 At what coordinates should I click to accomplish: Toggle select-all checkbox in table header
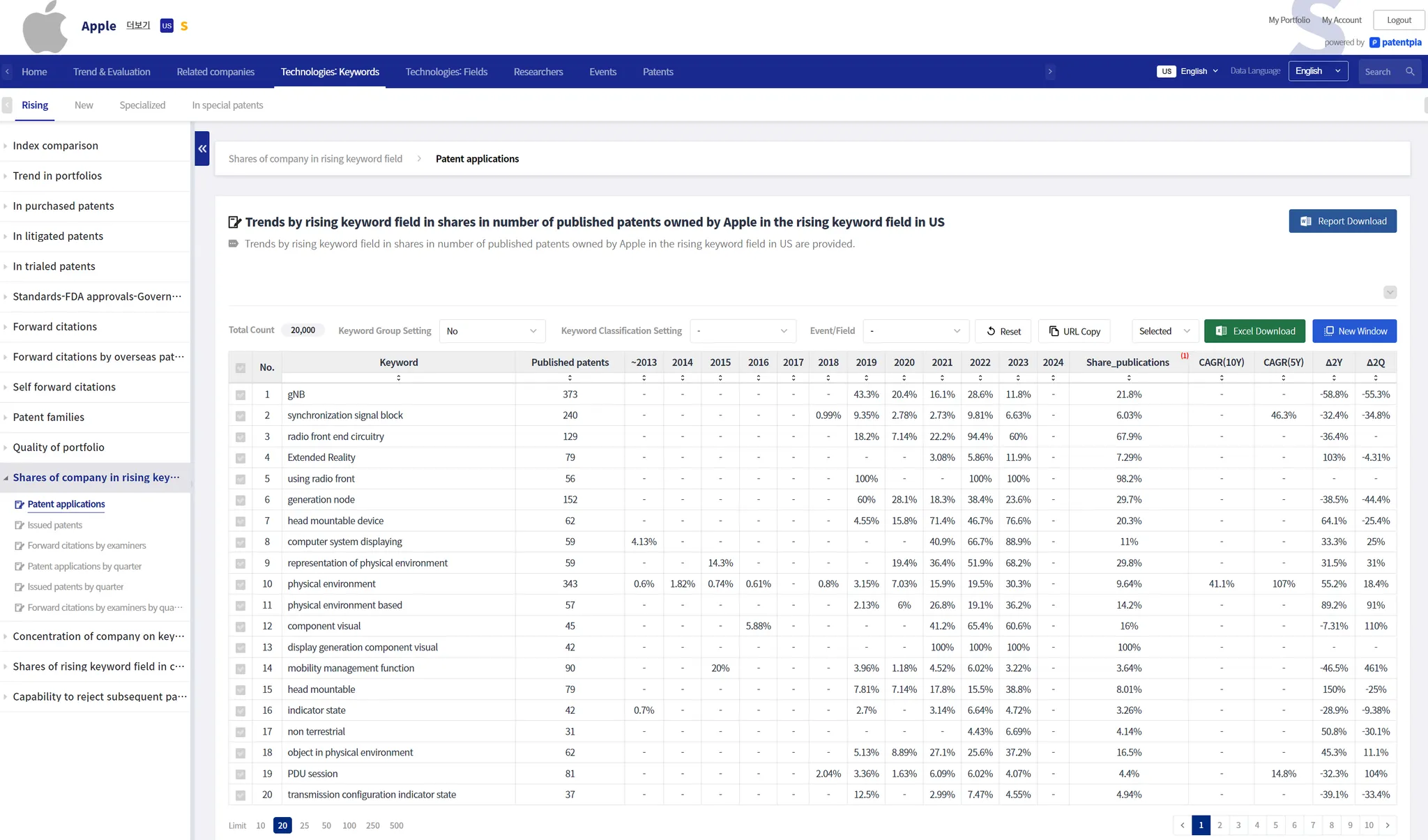coord(241,367)
